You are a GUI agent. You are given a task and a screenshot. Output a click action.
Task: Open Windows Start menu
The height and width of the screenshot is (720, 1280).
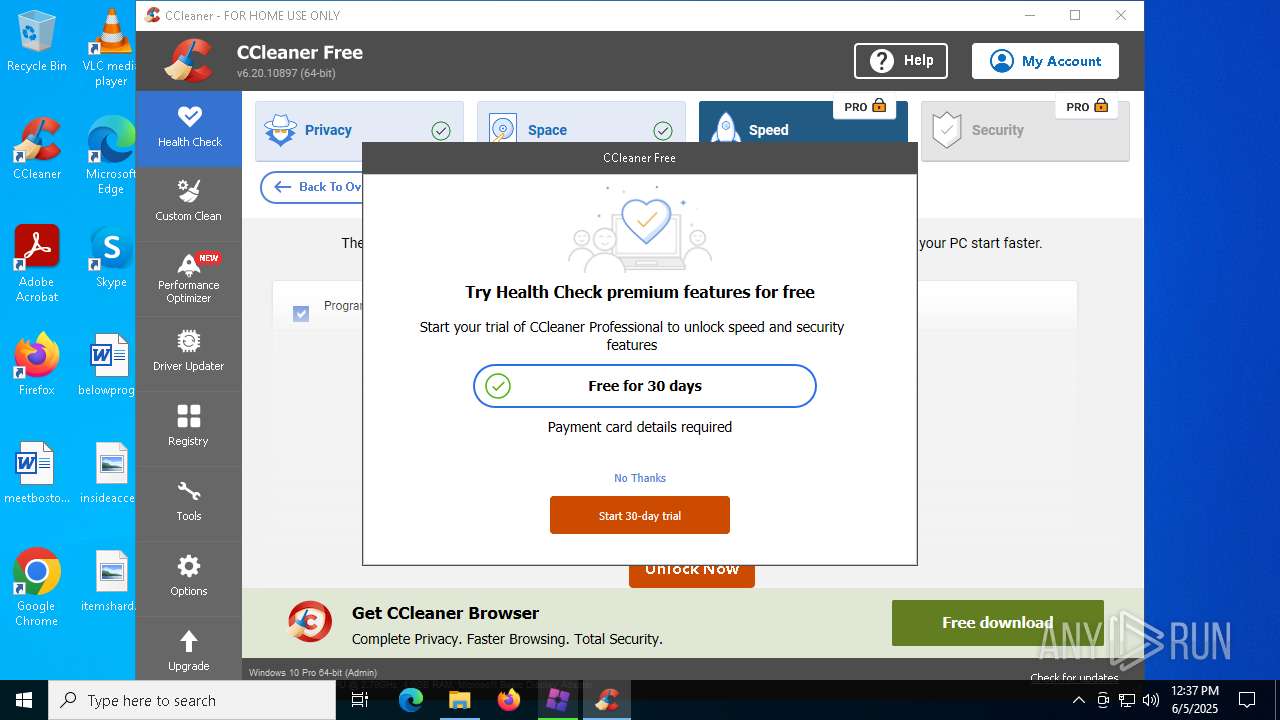point(24,700)
